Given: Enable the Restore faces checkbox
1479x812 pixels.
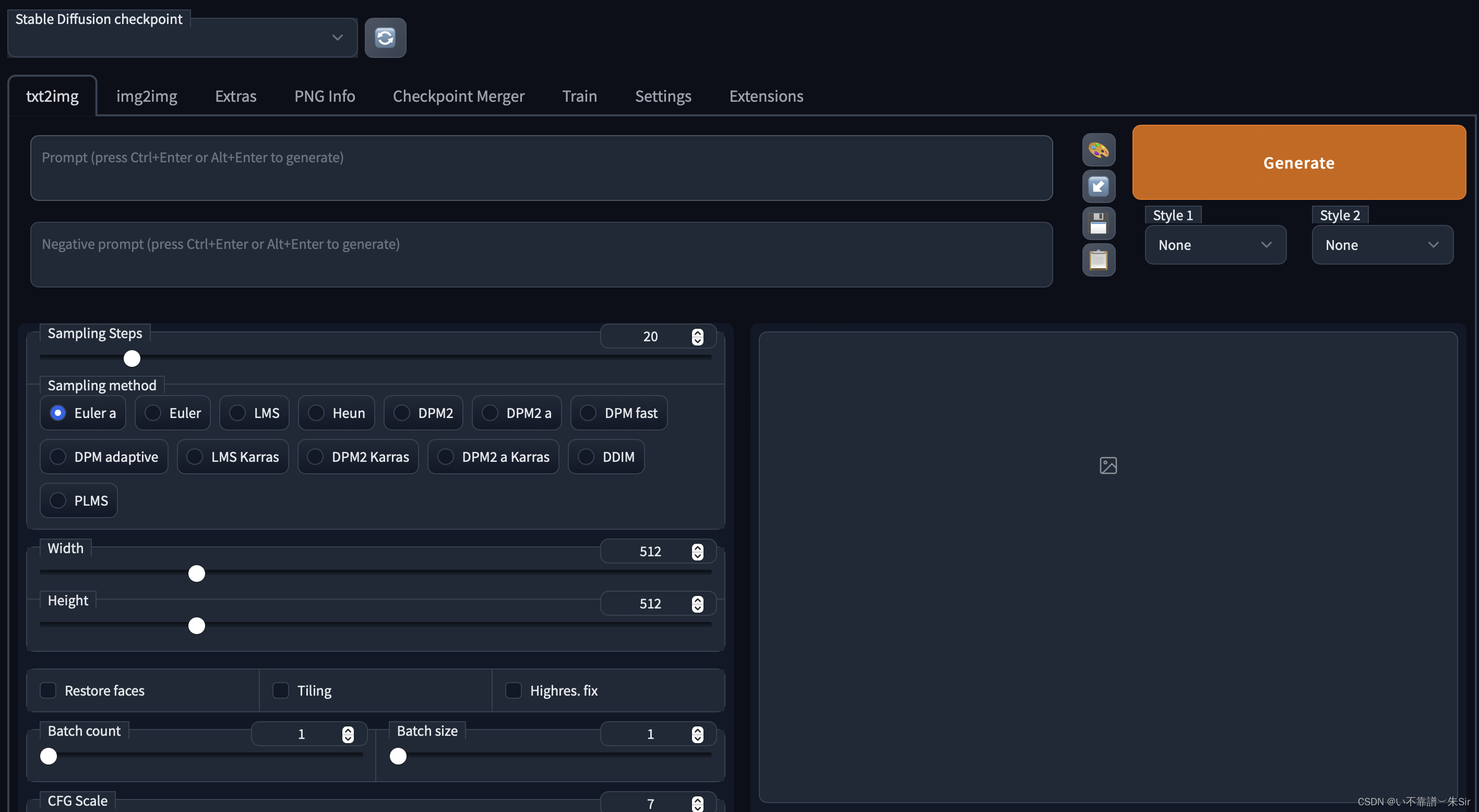Looking at the screenshot, I should (48, 690).
